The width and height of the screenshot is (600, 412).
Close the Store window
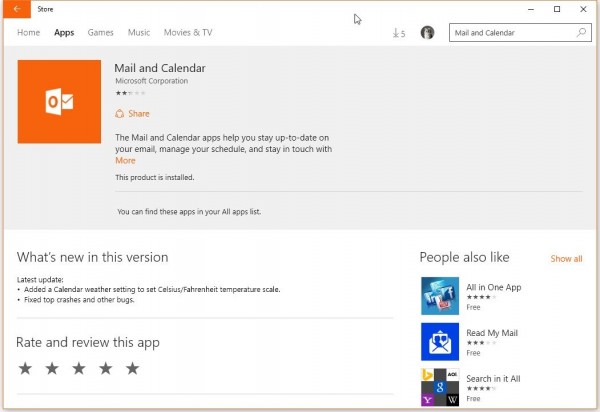[x=583, y=9]
